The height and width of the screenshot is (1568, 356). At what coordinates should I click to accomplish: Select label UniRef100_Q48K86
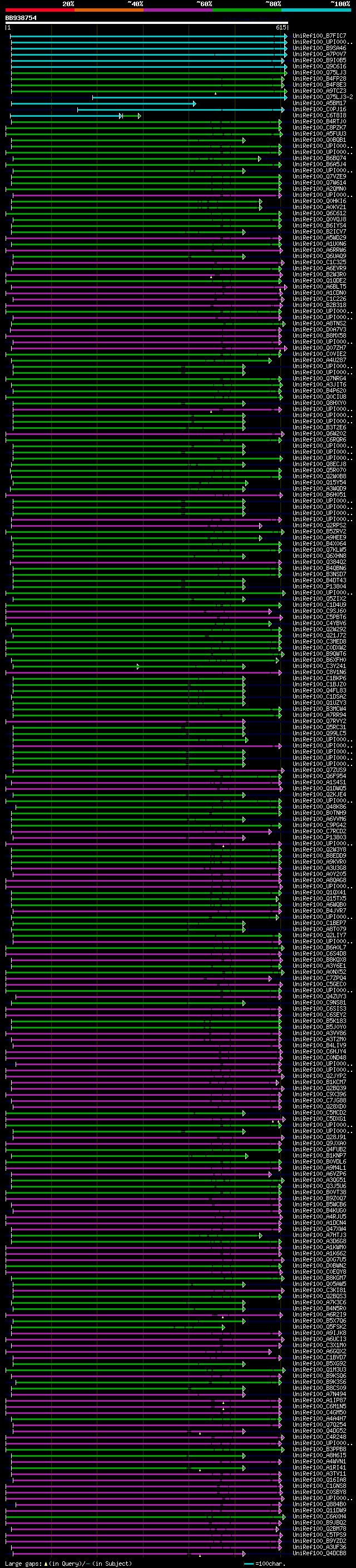pyautogui.click(x=319, y=807)
